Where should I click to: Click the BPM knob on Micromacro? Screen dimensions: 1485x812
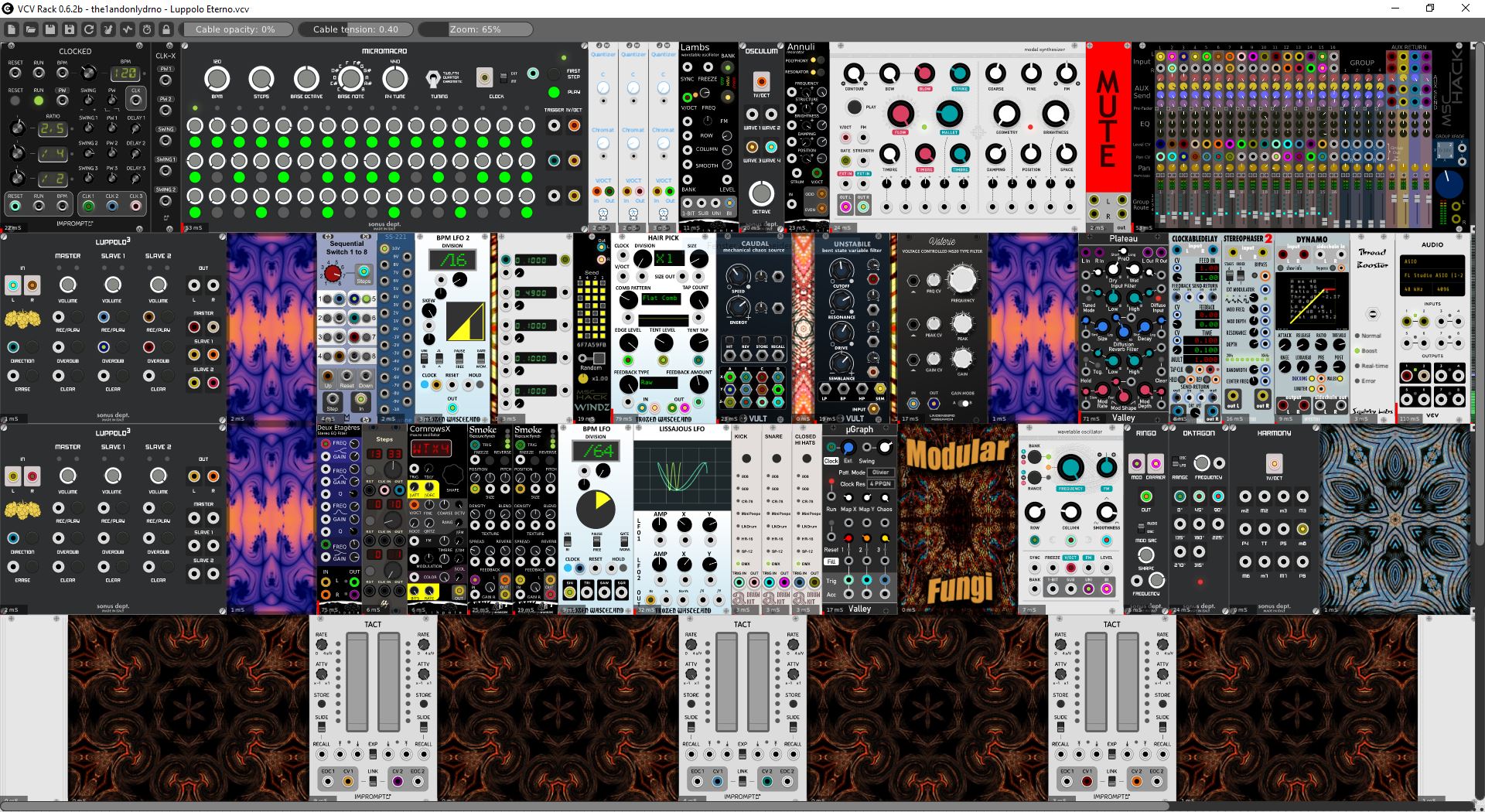217,79
